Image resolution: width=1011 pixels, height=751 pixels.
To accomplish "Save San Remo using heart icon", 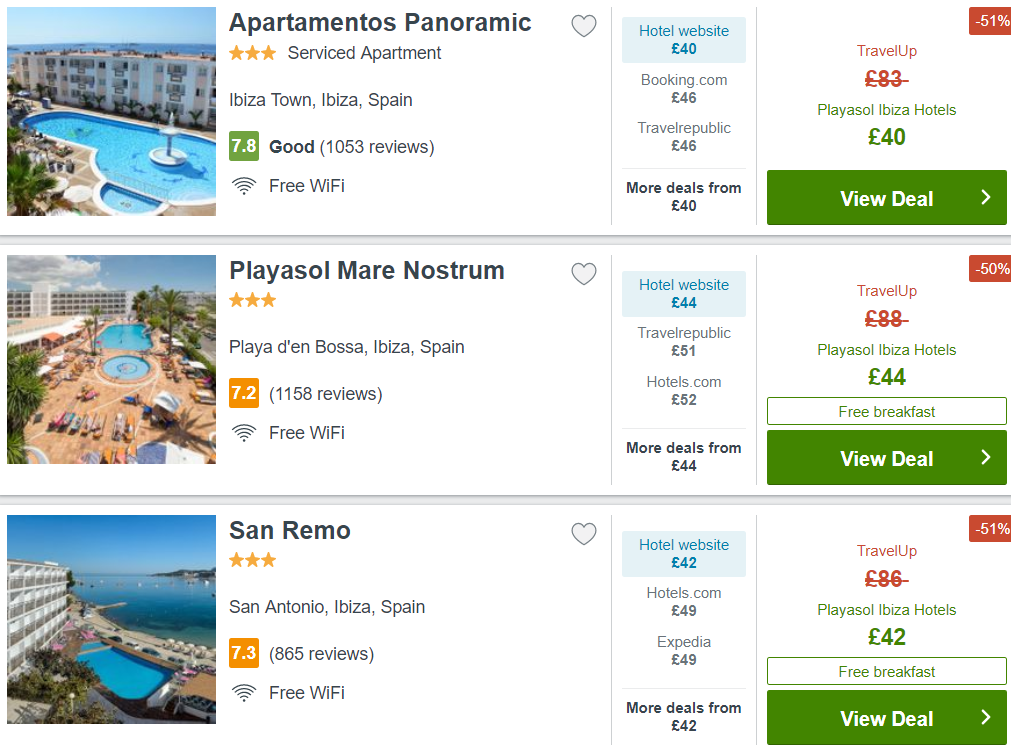I will pyautogui.click(x=584, y=534).
